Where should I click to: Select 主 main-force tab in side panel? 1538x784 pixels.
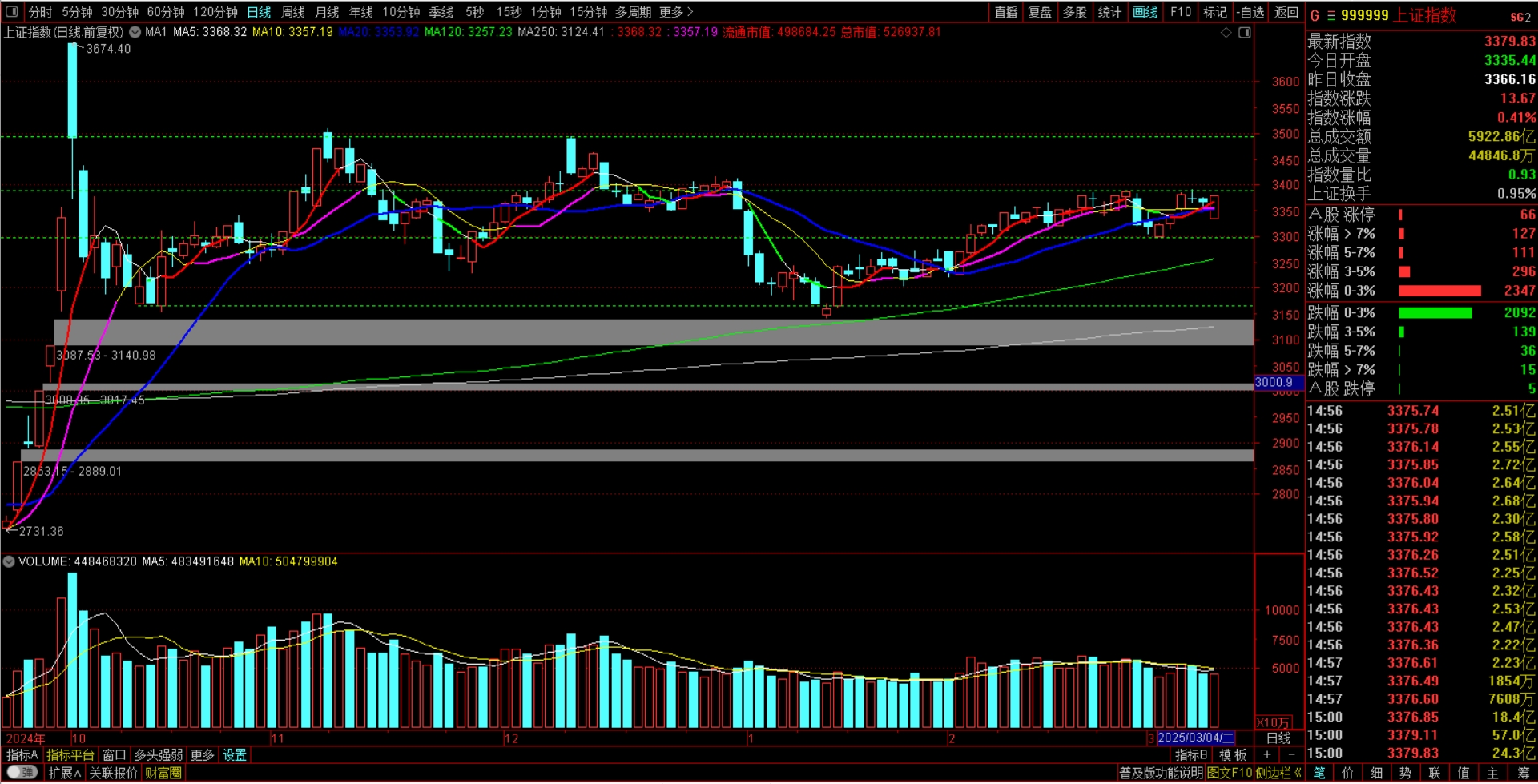(1492, 773)
